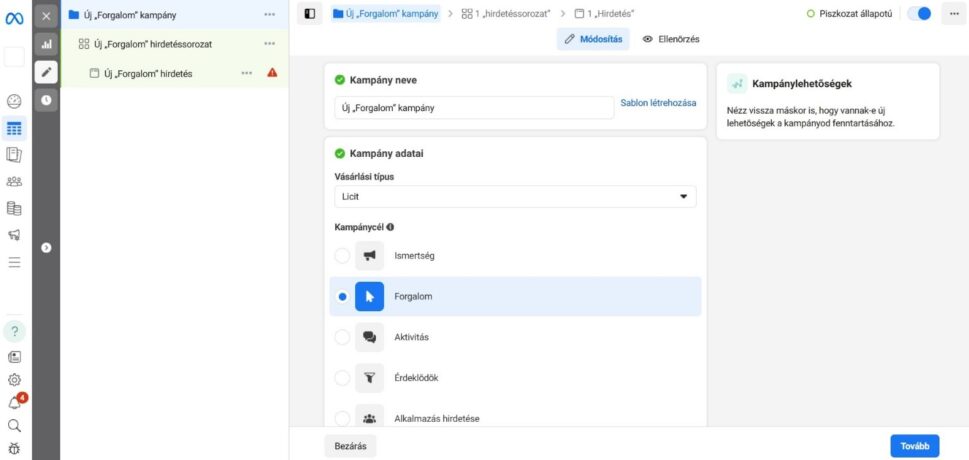The image size is (969, 460).
Task: Open the notifications bell icon
Action: click(14, 402)
